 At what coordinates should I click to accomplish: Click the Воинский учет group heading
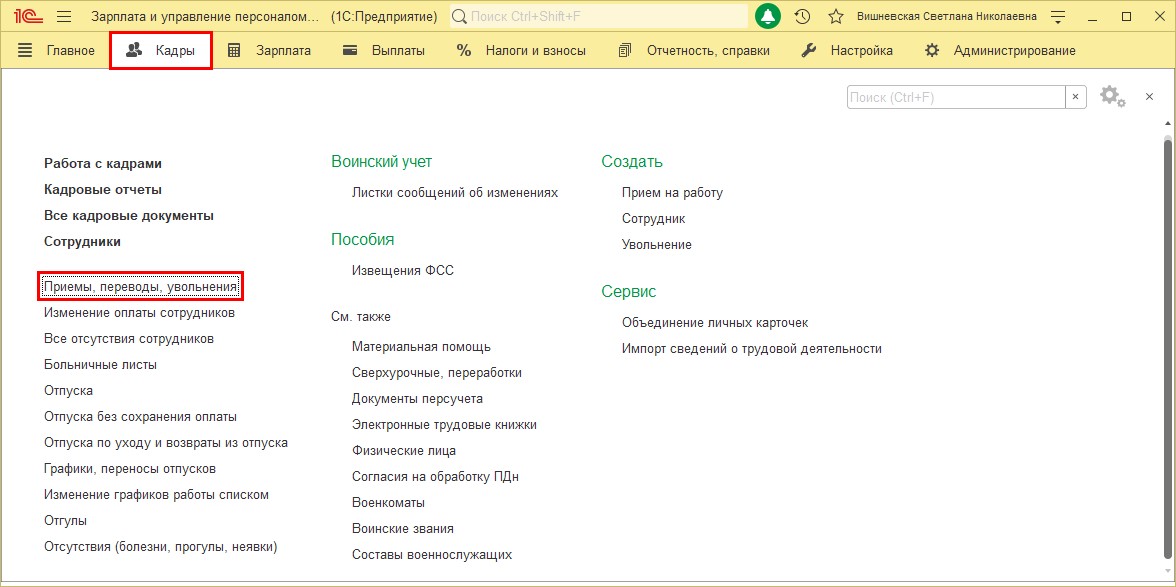click(x=382, y=162)
